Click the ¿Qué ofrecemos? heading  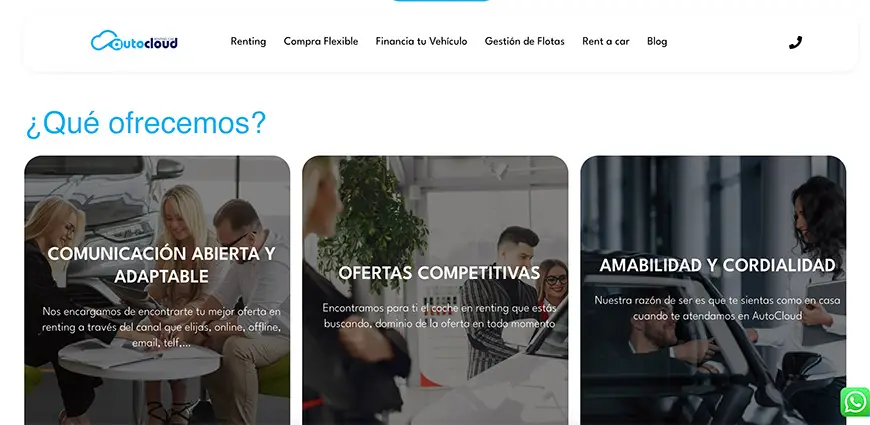pos(146,123)
